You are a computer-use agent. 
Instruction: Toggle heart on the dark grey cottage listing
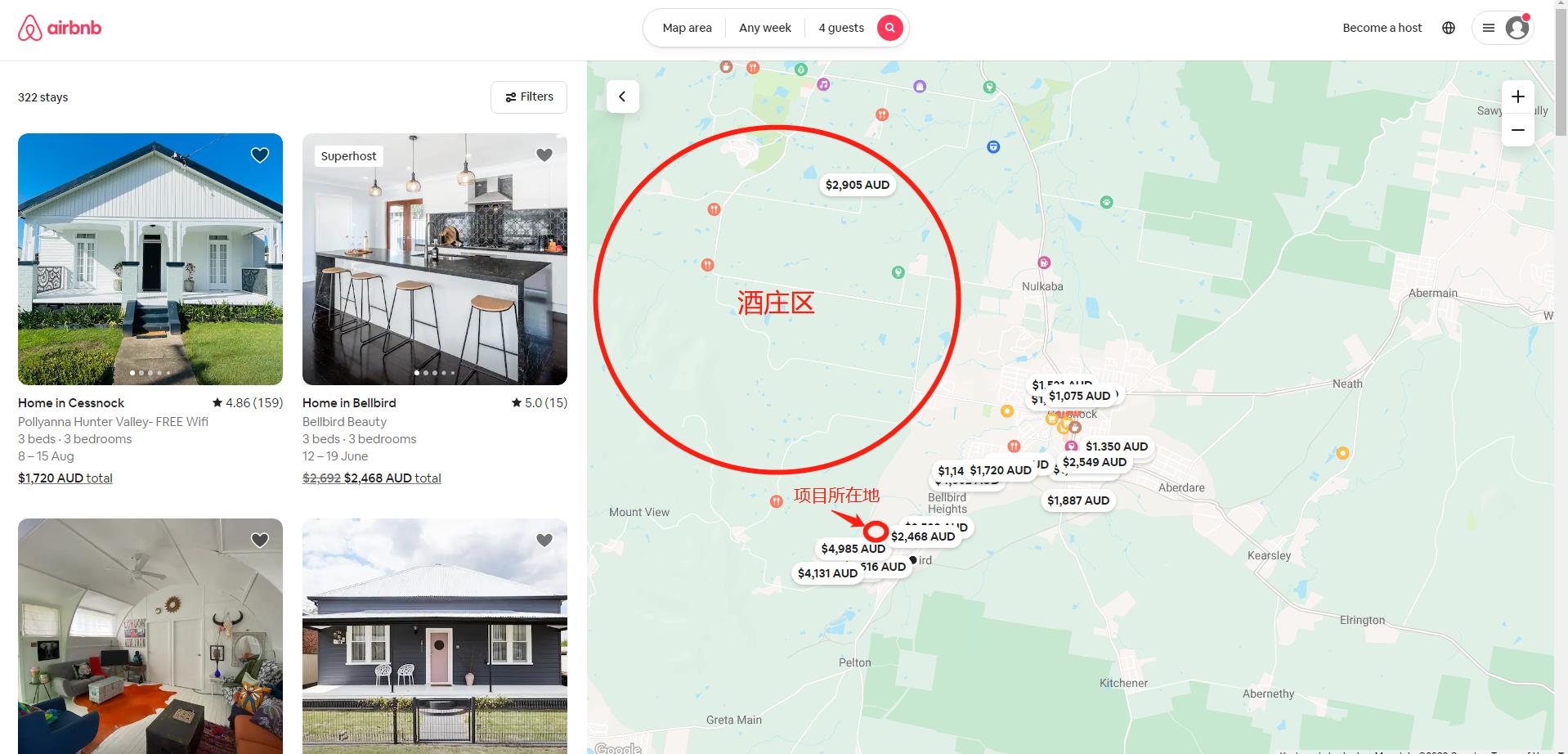click(x=544, y=541)
